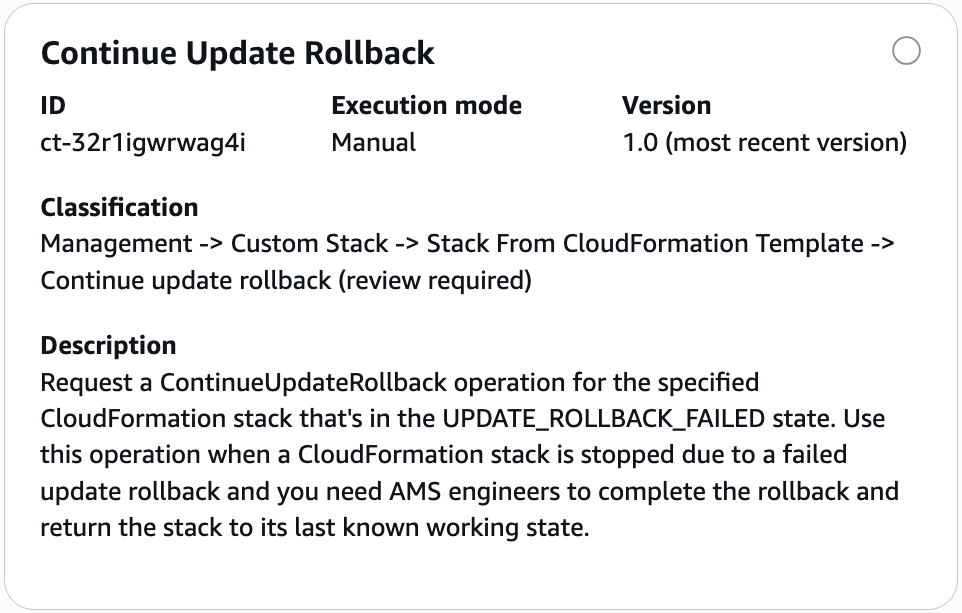Click the "Continue Update Rollback" card title
Viewport: 962px width, 613px height.
point(238,53)
